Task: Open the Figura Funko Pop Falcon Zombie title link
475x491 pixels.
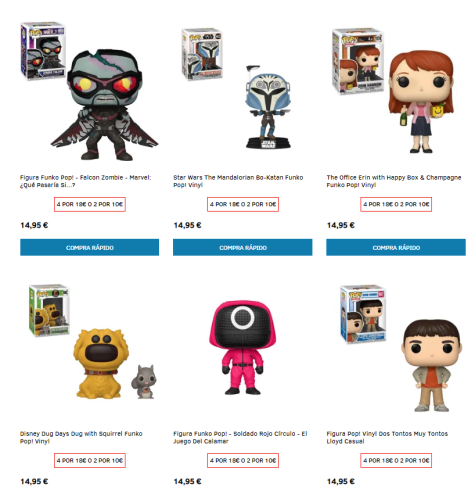Action: tap(85, 181)
